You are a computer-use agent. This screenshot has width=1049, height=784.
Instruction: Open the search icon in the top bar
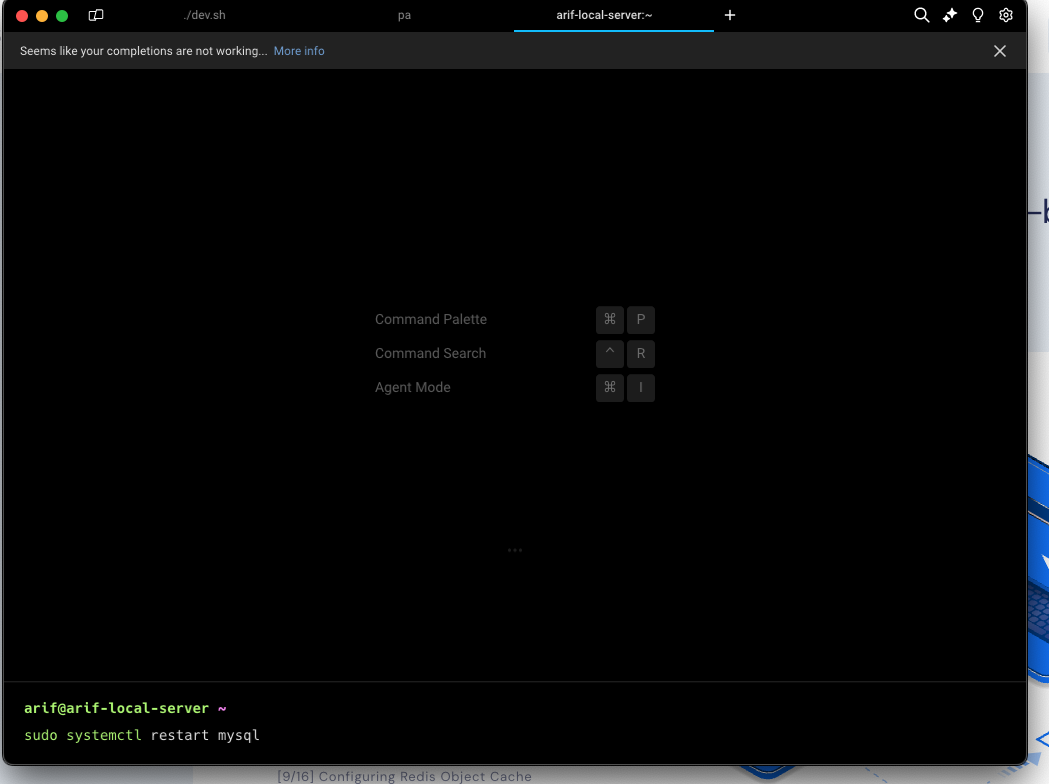coord(922,15)
